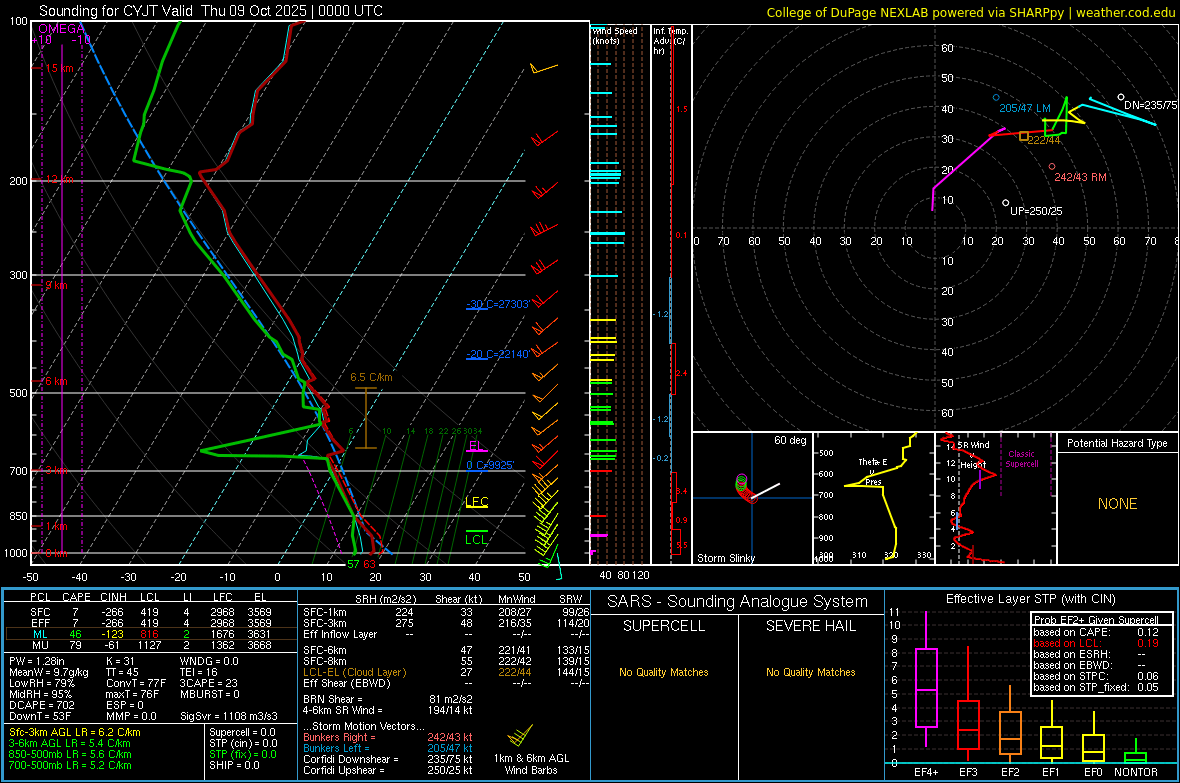Click the magenta EL marker on skew-T
This screenshot has height=783, width=1180.
pos(476,446)
